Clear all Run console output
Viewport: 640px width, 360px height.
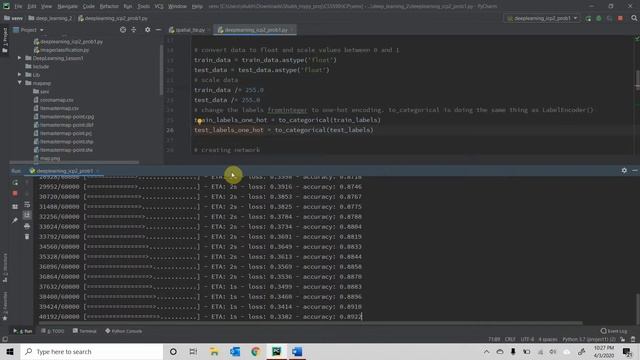27,236
